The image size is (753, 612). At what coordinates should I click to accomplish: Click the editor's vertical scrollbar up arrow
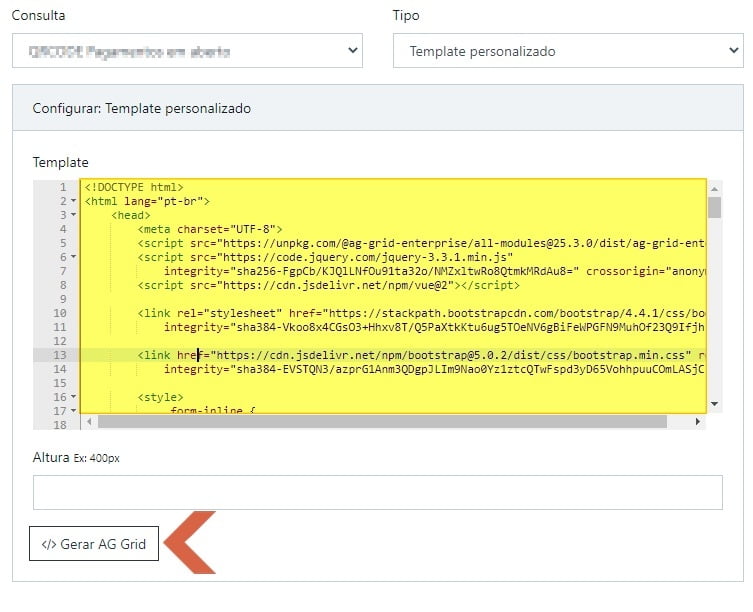pyautogui.click(x=714, y=186)
